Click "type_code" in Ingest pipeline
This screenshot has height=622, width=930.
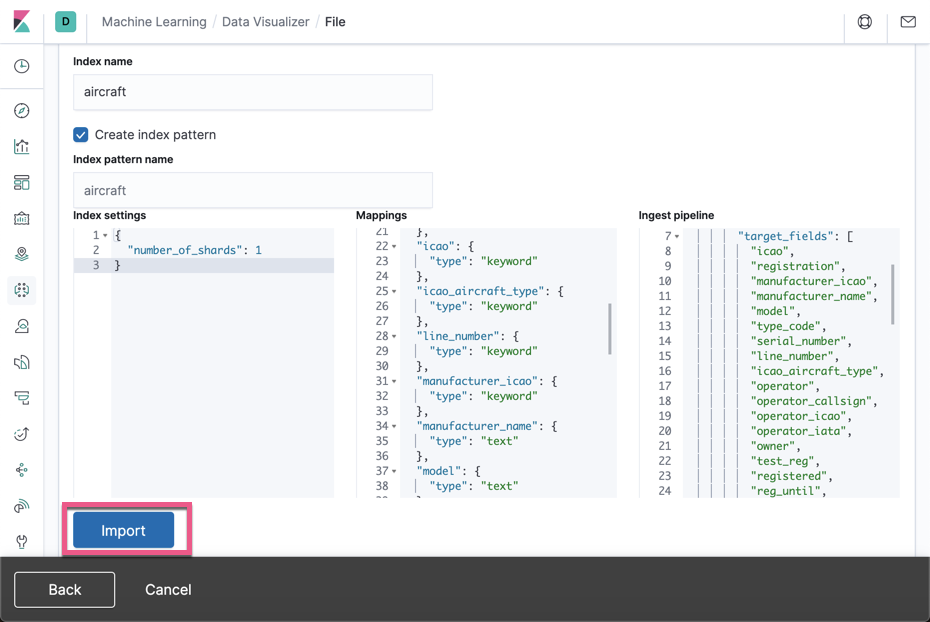point(785,326)
